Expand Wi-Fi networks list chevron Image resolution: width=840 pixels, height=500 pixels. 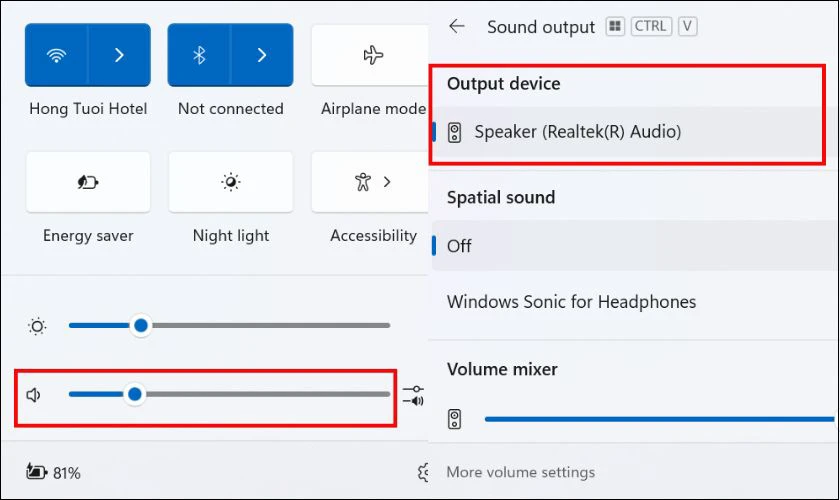(119, 55)
